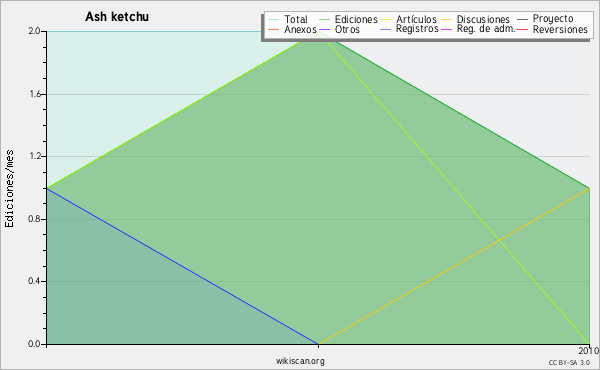Screen dimensions: 600x370
Task: Click the cyan Total legend line swatch
Action: click(273, 20)
